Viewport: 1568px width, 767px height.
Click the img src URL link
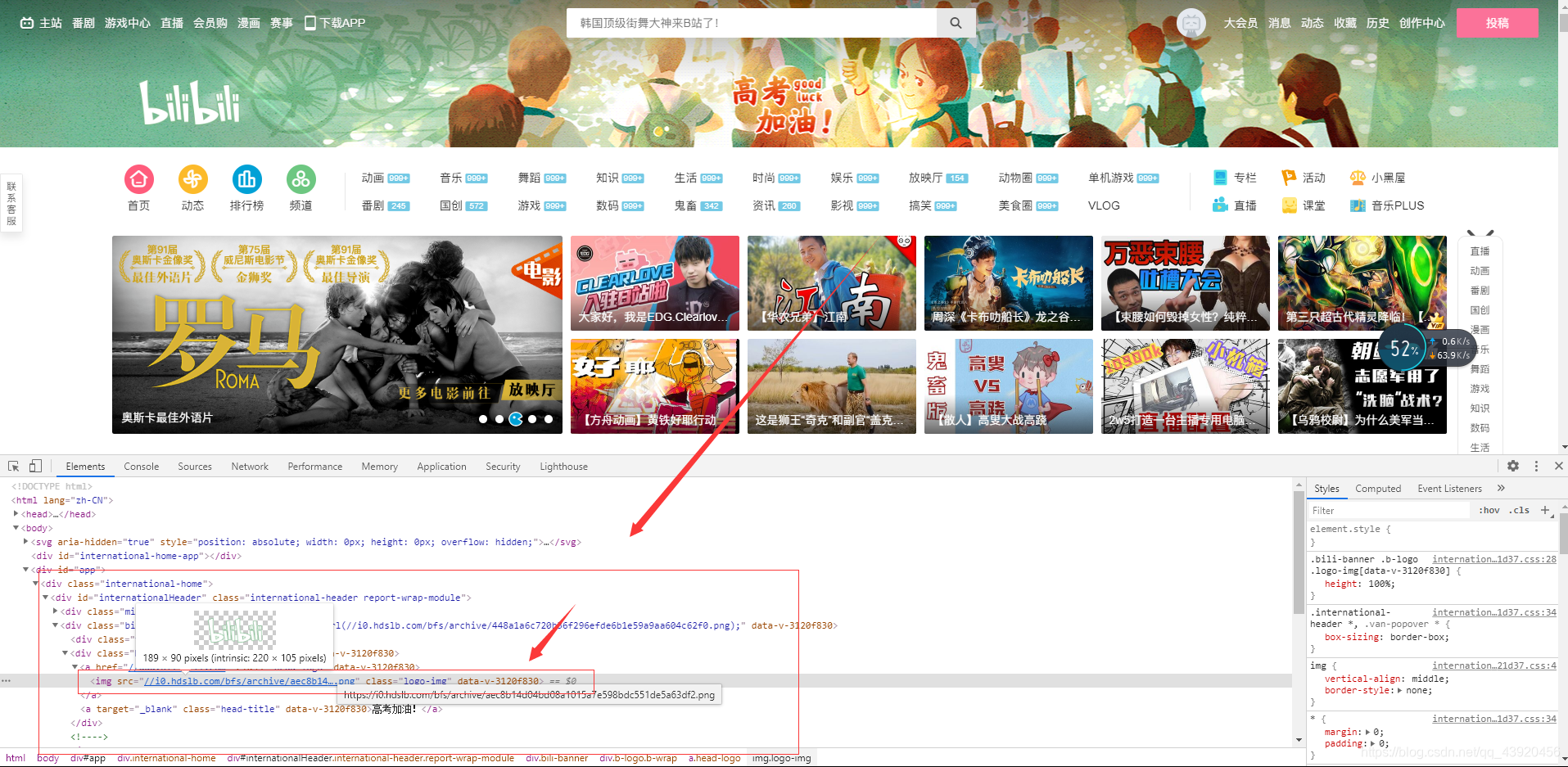tap(250, 681)
